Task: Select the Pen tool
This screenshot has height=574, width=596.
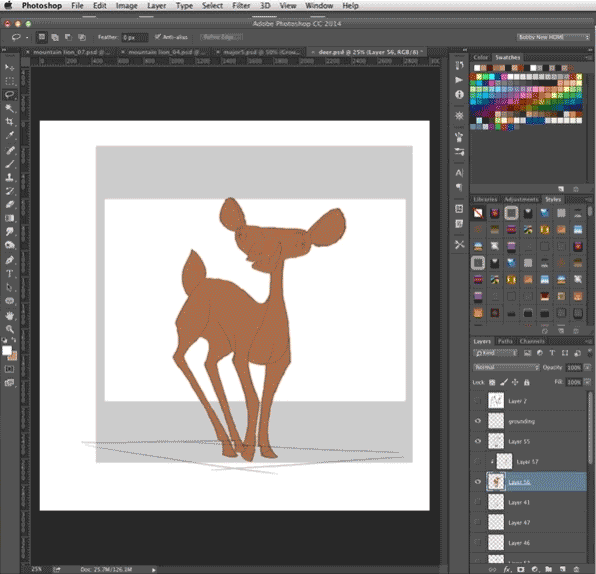Action: pos(10,260)
